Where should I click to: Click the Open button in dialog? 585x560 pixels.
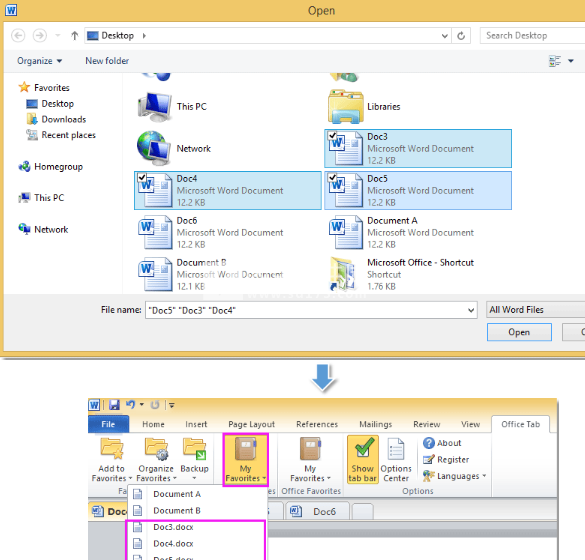click(519, 332)
